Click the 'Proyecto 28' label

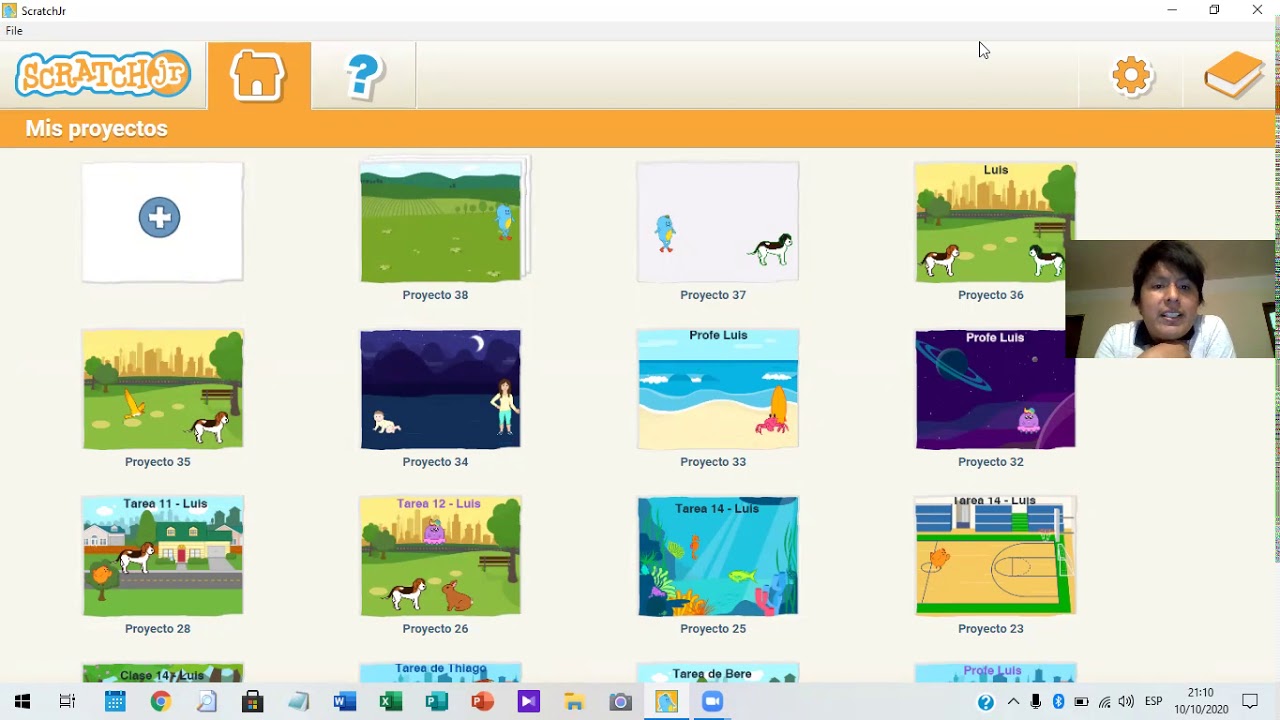157,629
